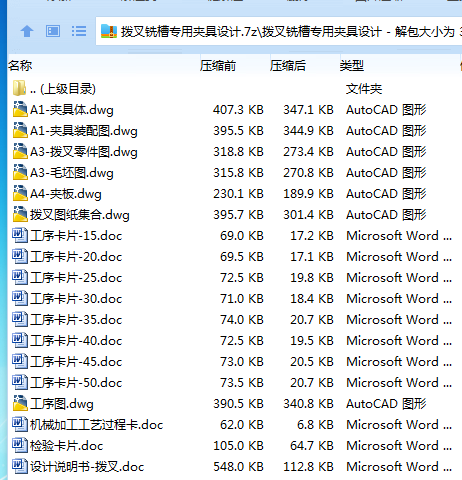The width and height of the screenshot is (462, 480).
Task: Select file A1-夹具体.dwg
Action: (x=72, y=110)
